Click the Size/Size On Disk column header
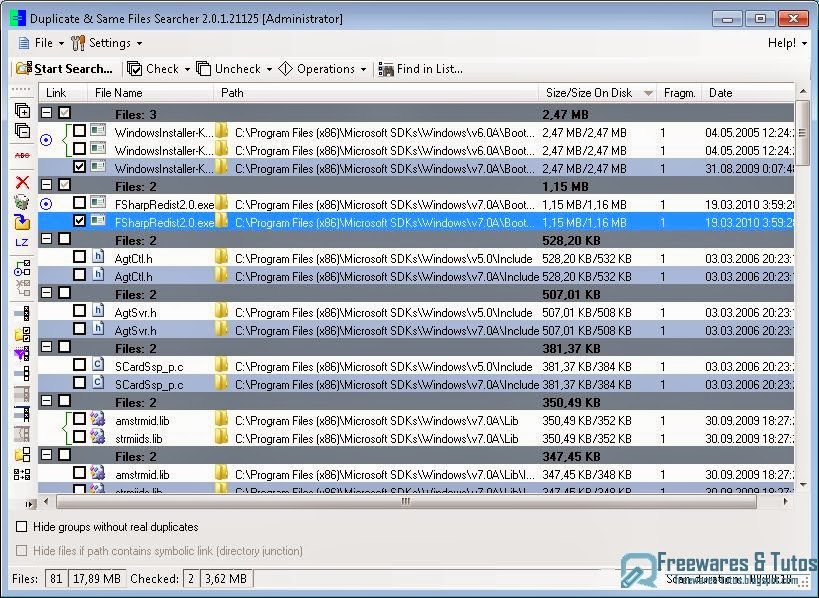Viewport: 819px width, 598px height. pyautogui.click(x=598, y=93)
